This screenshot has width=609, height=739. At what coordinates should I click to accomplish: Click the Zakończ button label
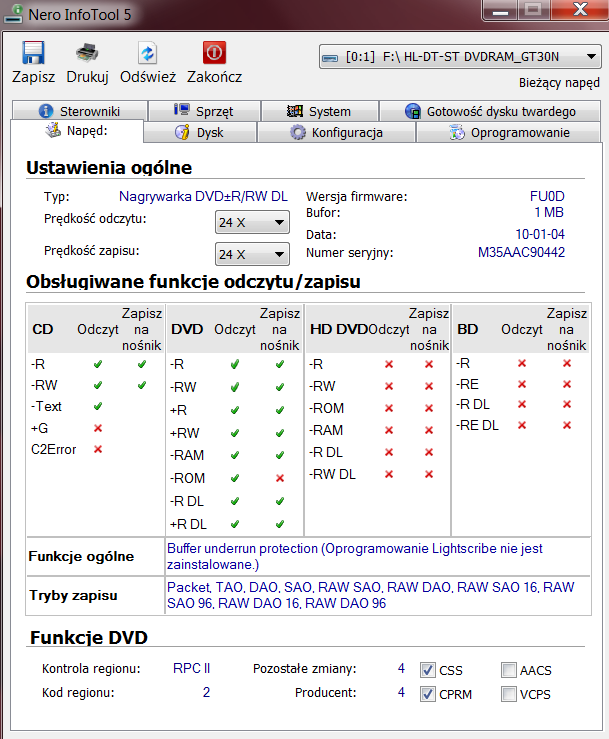[x=214, y=77]
